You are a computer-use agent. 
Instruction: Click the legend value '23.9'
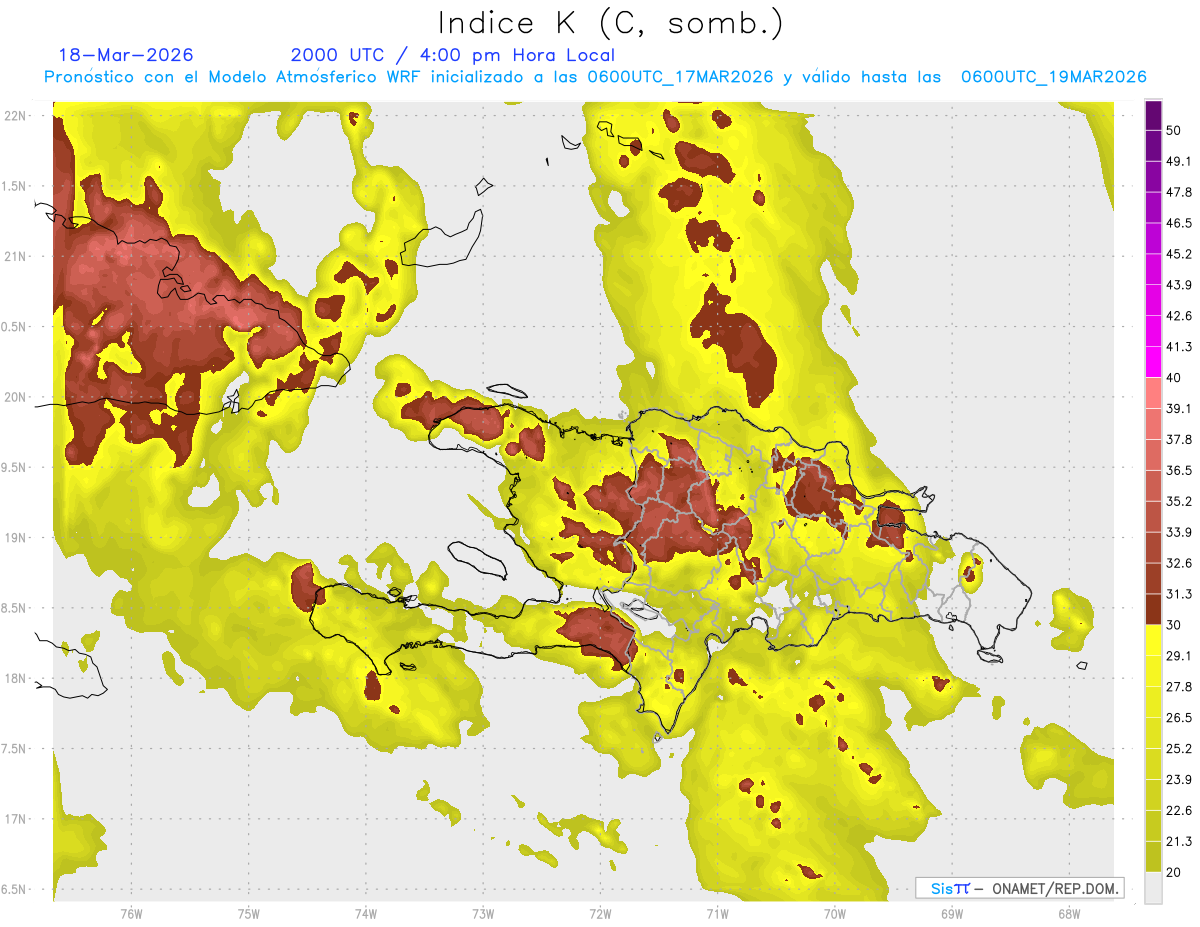tap(1179, 780)
